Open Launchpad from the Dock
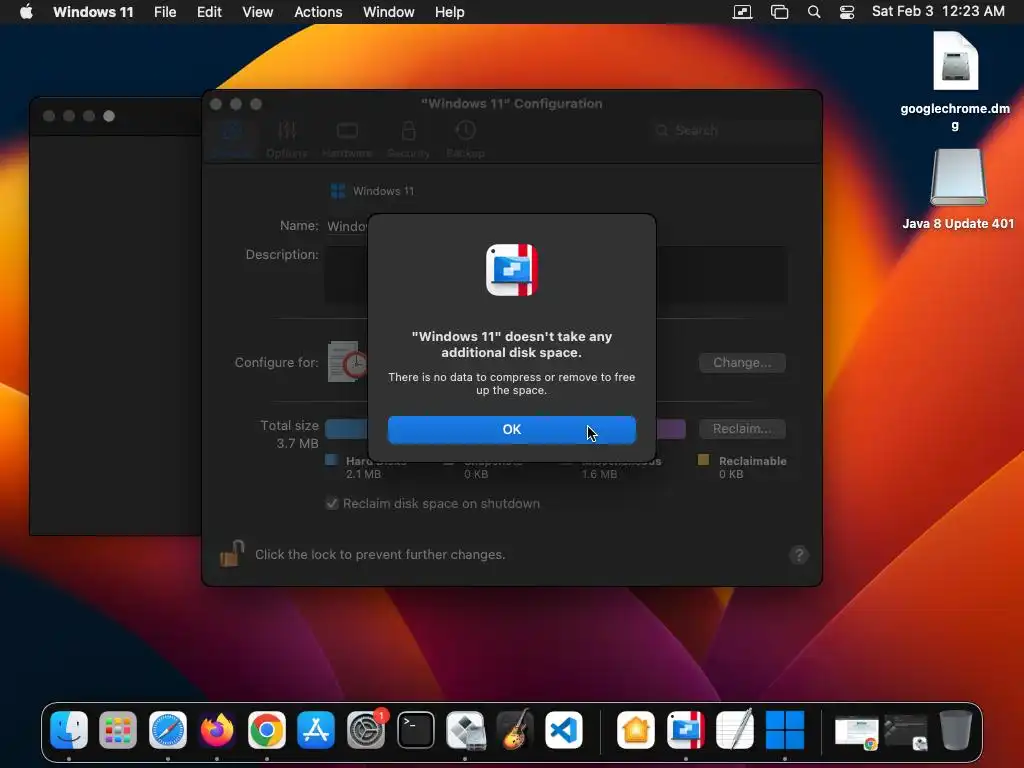 click(x=118, y=729)
